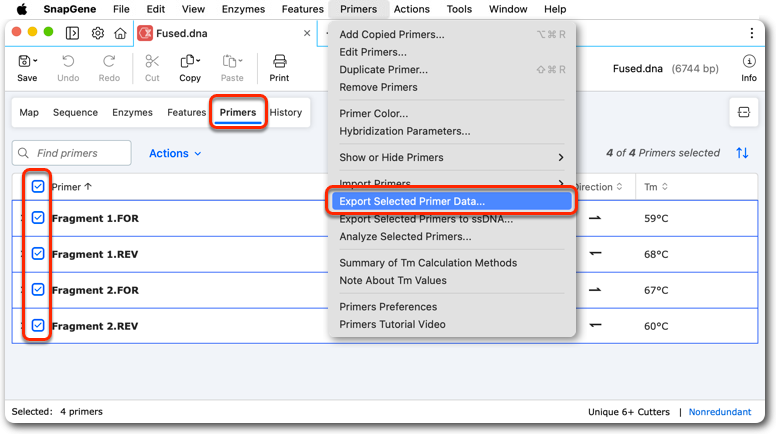Open settings gear icon in title bar

(97, 33)
